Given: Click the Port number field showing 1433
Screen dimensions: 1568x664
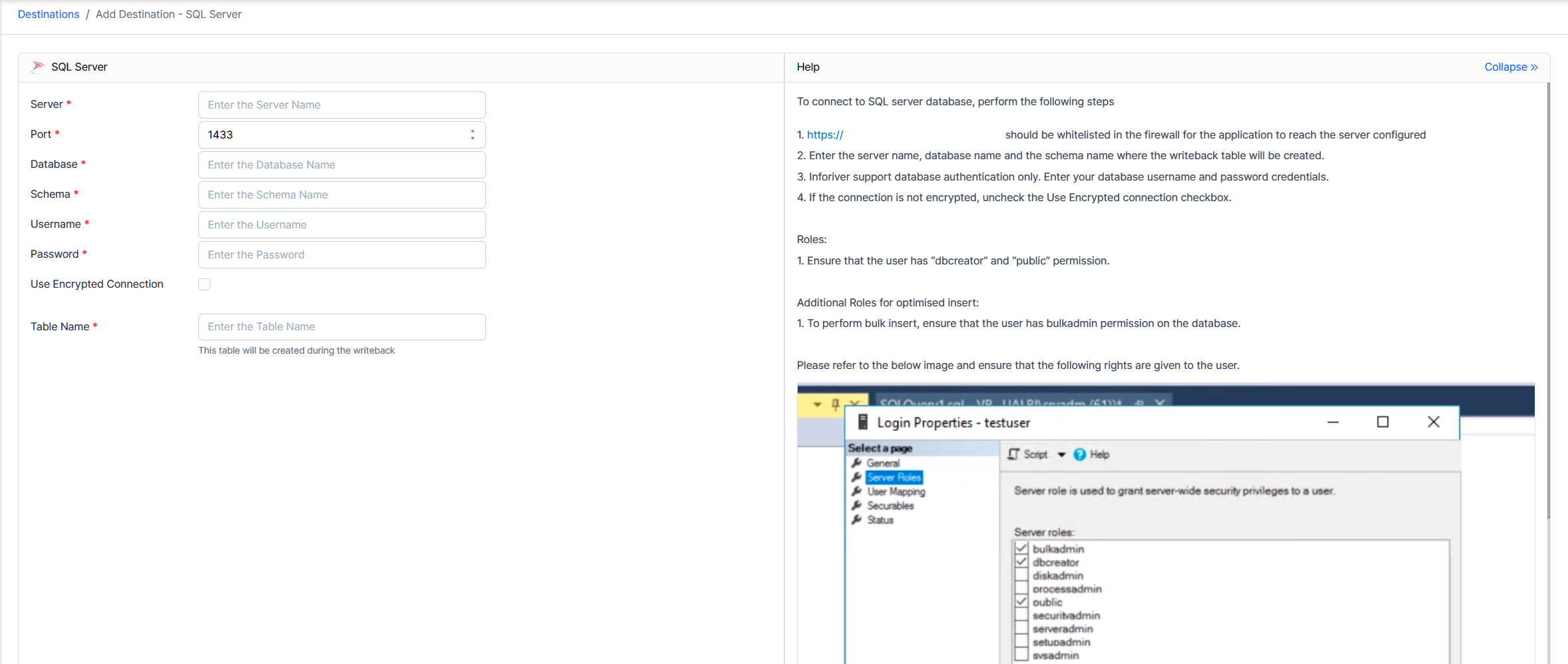Looking at the screenshot, I should (342, 135).
